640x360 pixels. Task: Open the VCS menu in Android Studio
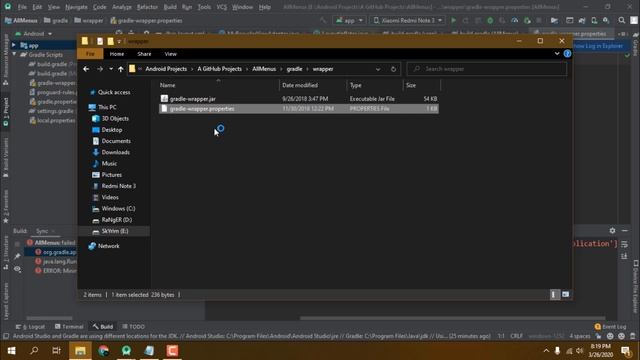222,7
